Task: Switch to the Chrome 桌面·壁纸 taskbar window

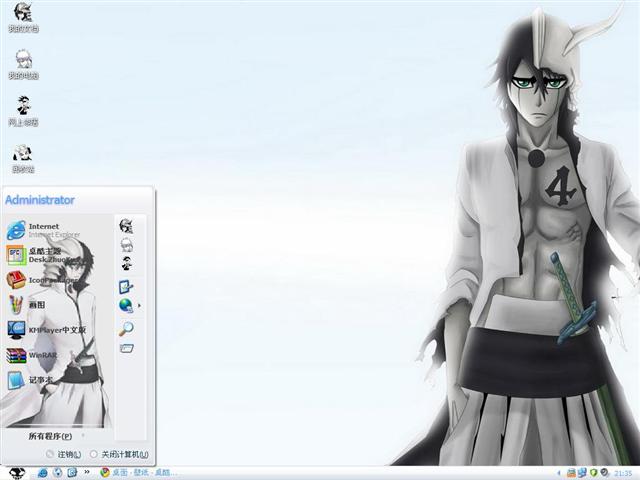Action: (x=139, y=473)
